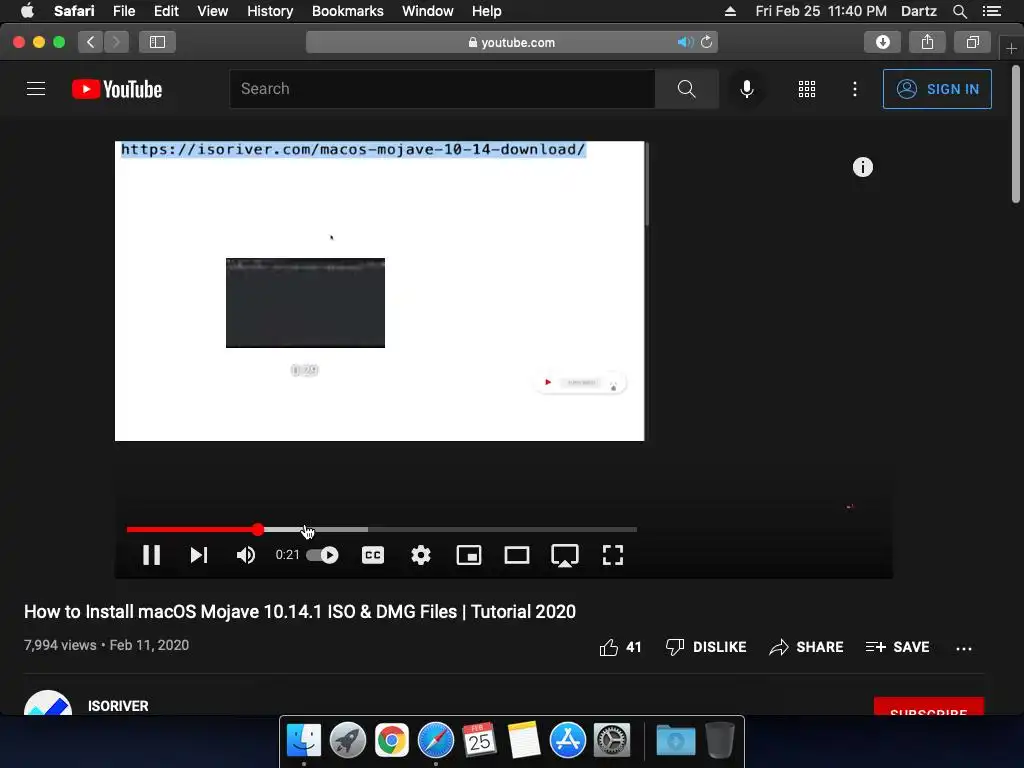1024x768 pixels.
Task: Go to YouTube home via logo
Action: pos(117,89)
